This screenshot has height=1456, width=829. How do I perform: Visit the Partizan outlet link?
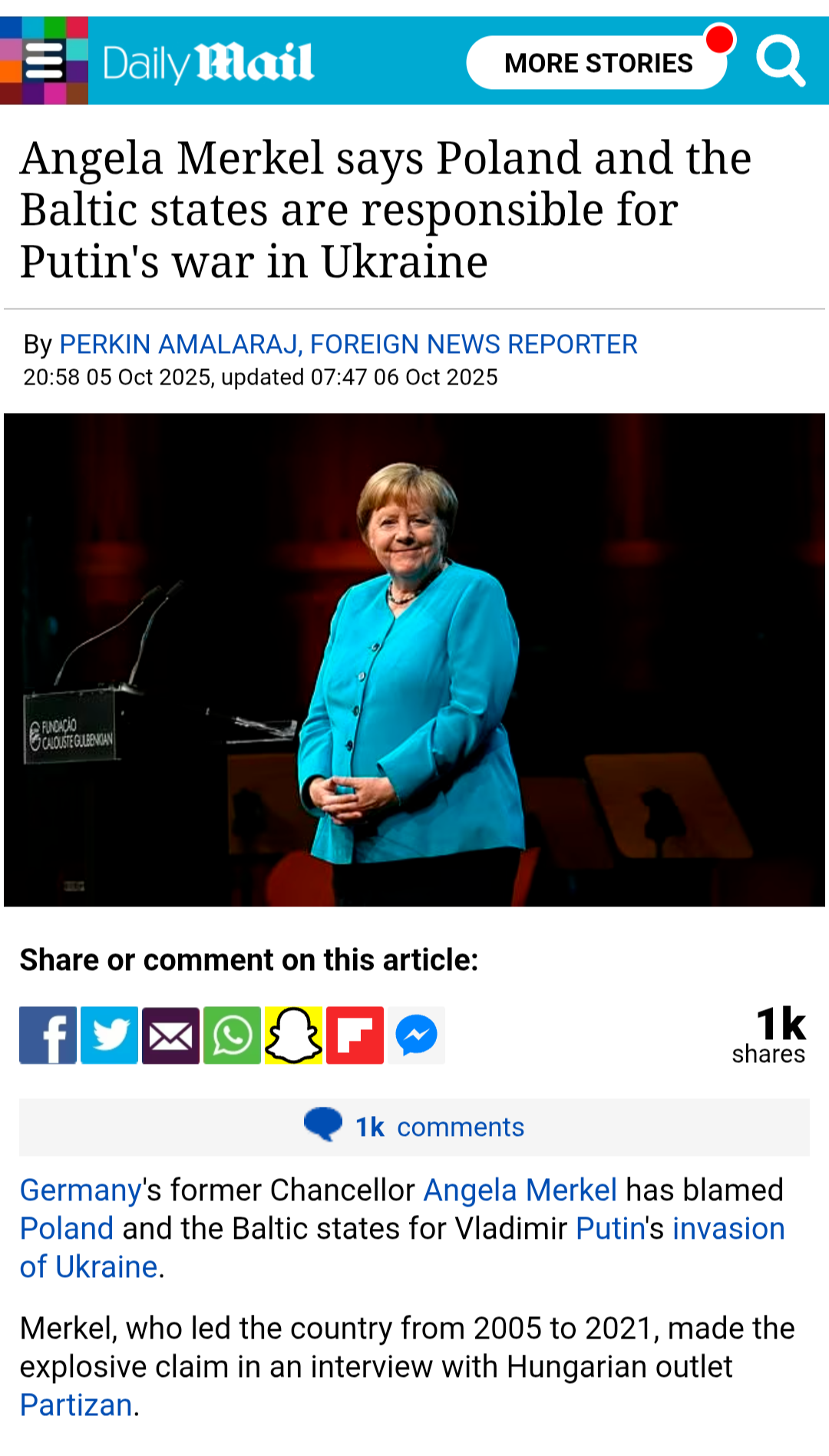pyautogui.click(x=76, y=1405)
